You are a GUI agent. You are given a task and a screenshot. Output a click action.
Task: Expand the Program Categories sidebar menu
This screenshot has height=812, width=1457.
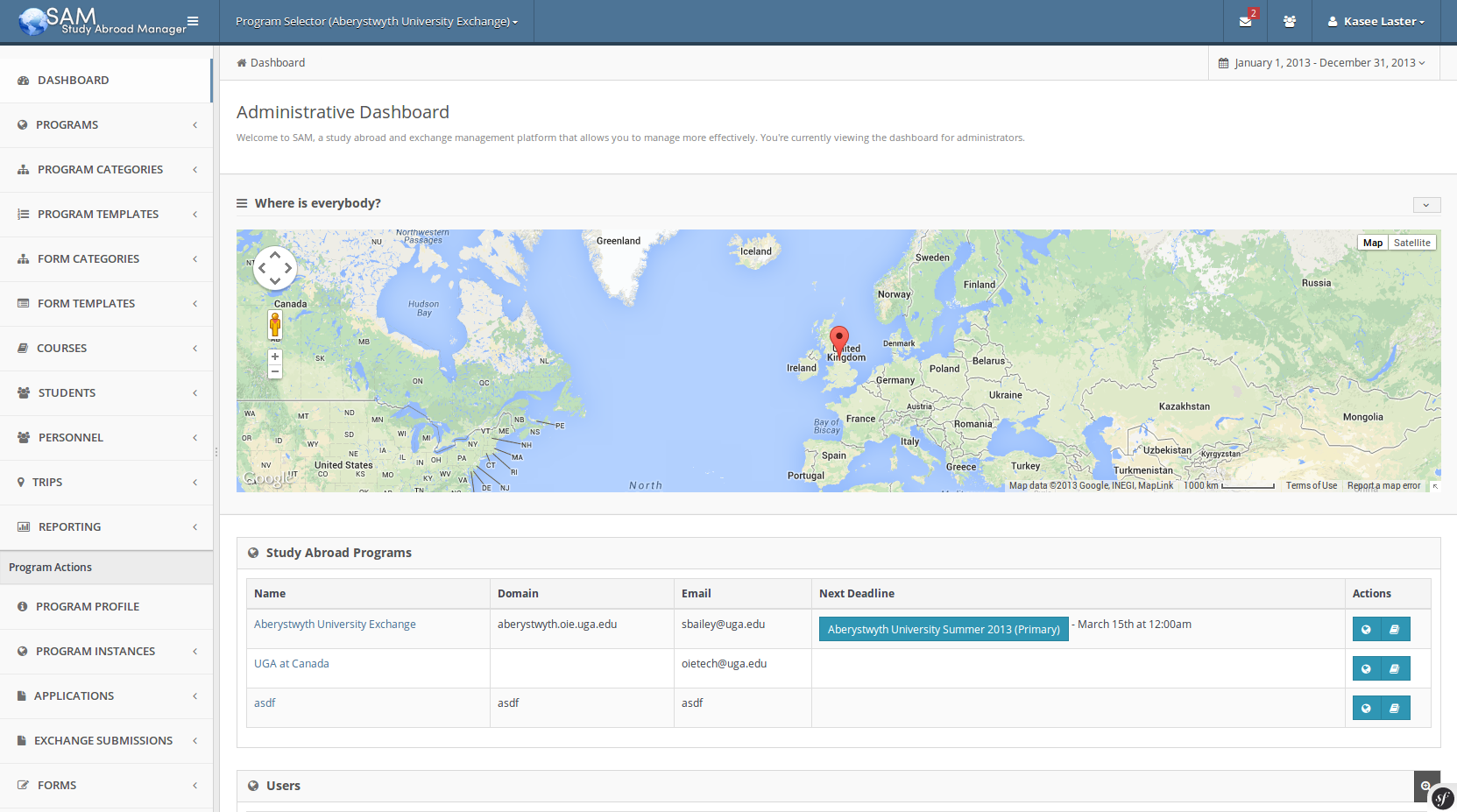click(106, 170)
